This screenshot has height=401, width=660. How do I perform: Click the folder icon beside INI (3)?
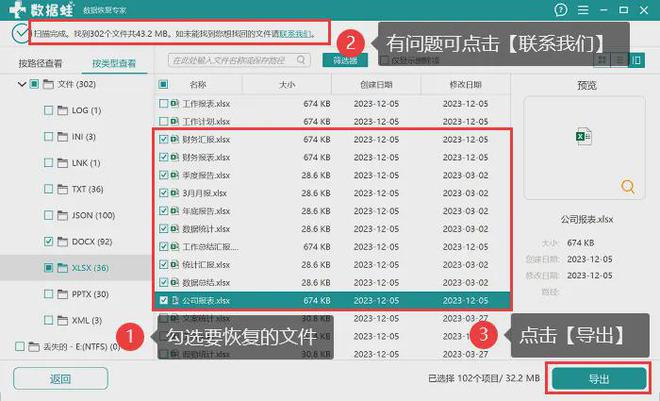click(x=62, y=137)
